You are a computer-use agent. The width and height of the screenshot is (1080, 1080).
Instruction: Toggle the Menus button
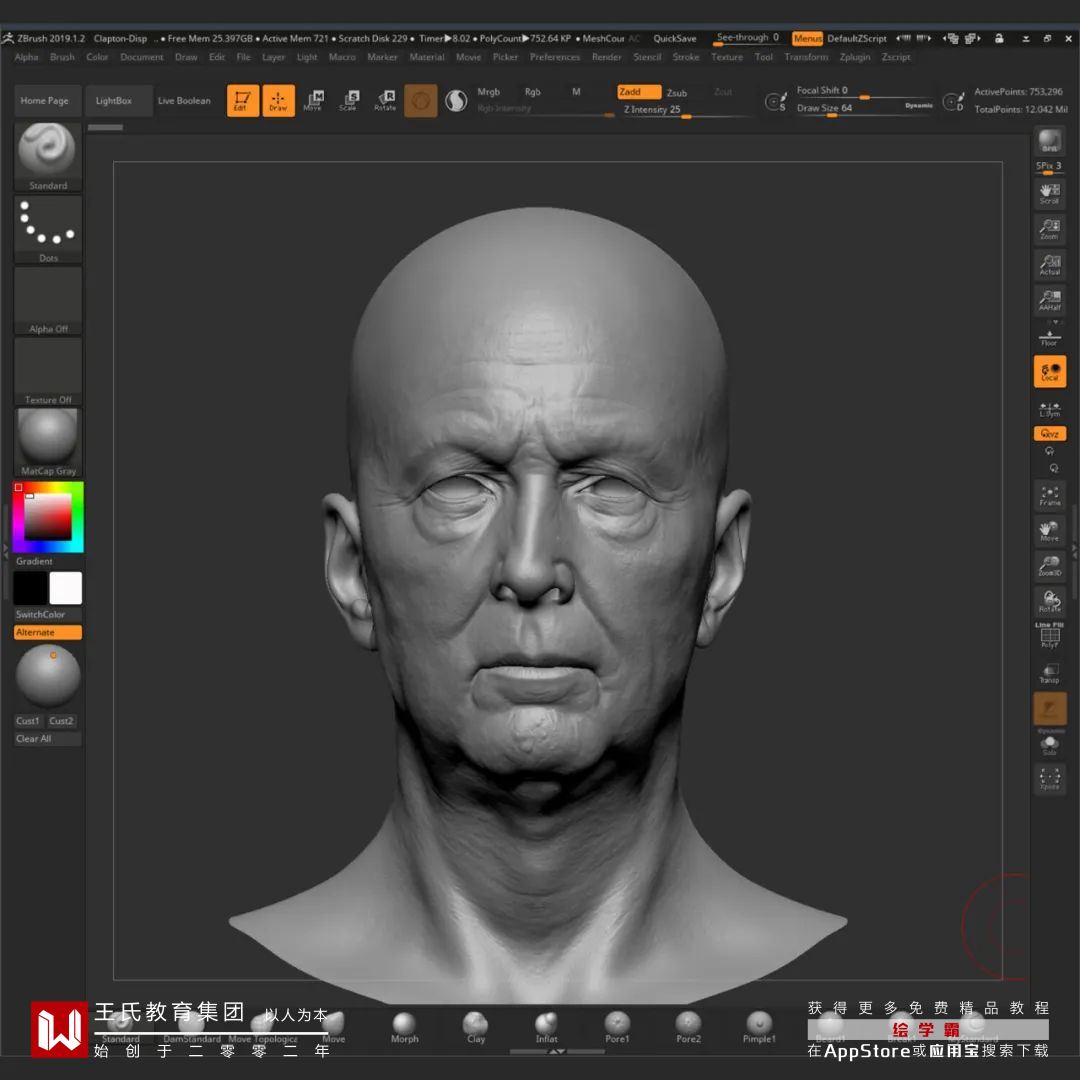(807, 39)
